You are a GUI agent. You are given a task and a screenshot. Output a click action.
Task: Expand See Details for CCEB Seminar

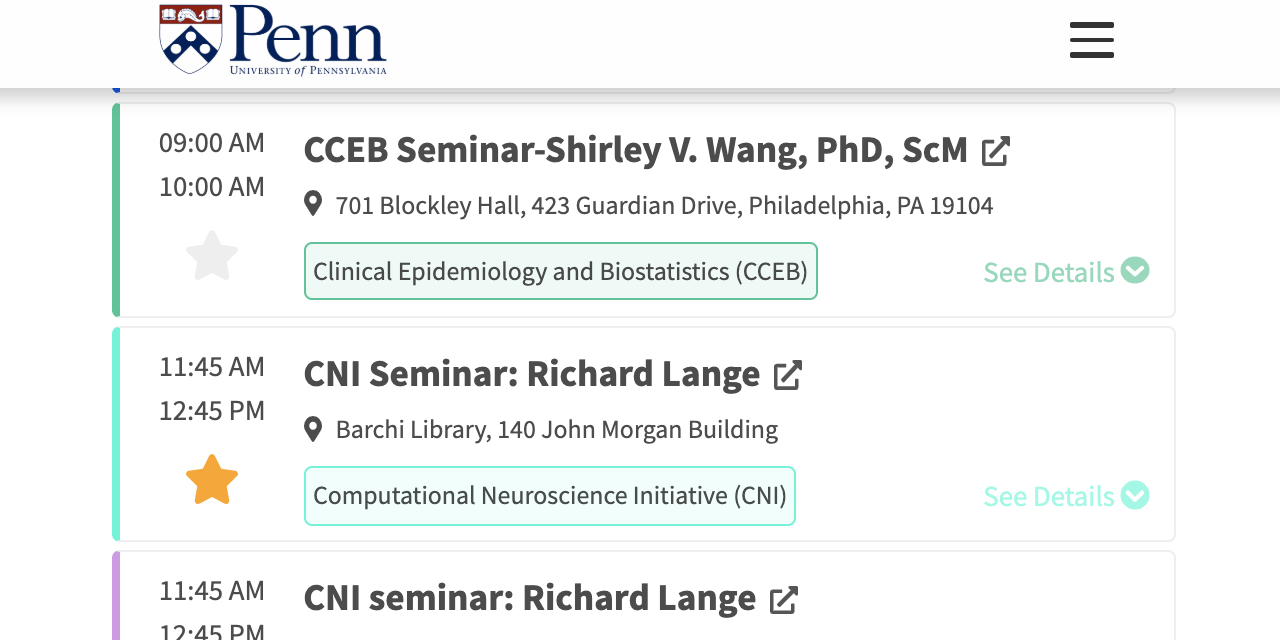[x=1048, y=272]
